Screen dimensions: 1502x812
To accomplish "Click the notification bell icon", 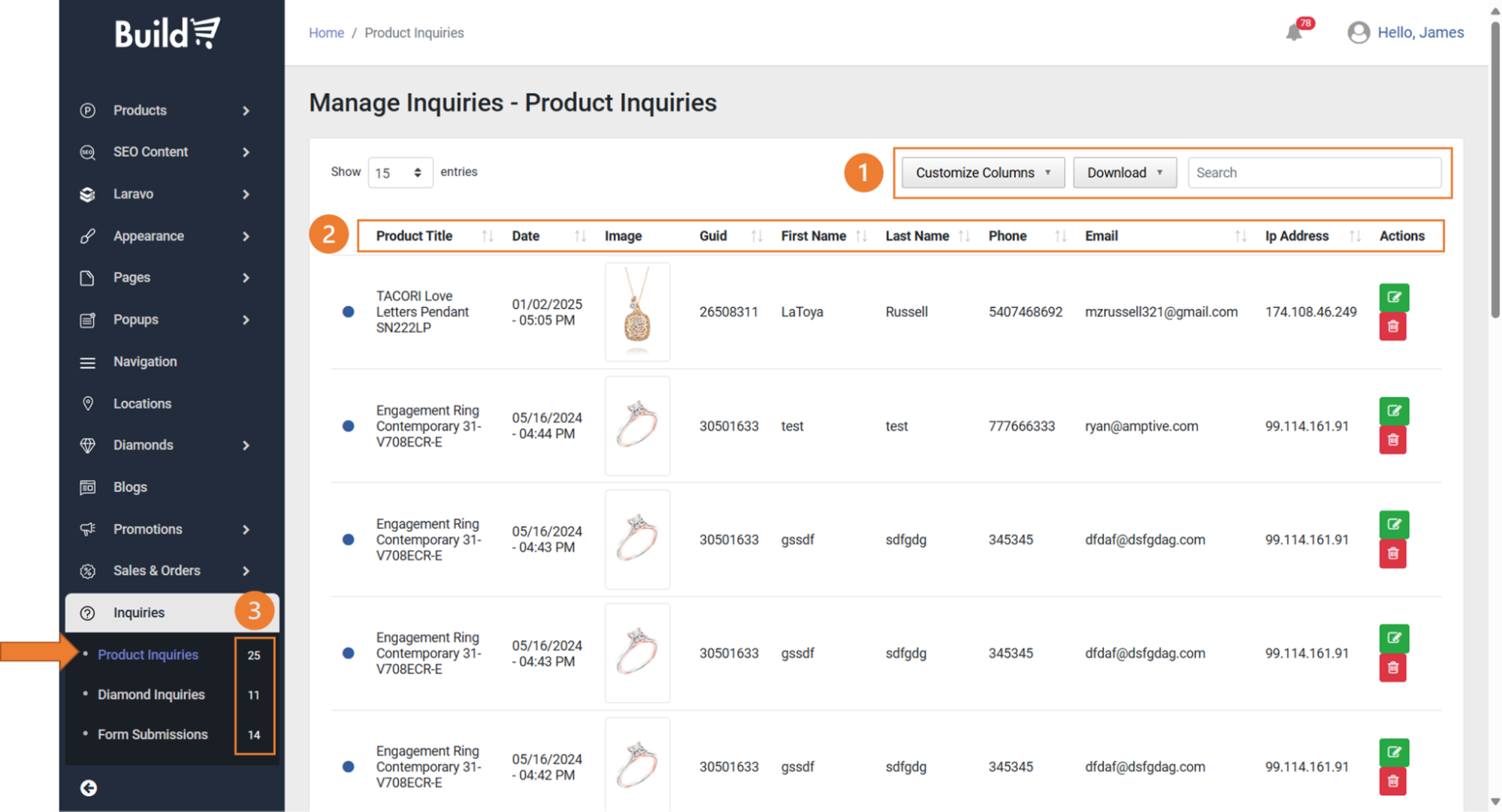I will 1293,32.
